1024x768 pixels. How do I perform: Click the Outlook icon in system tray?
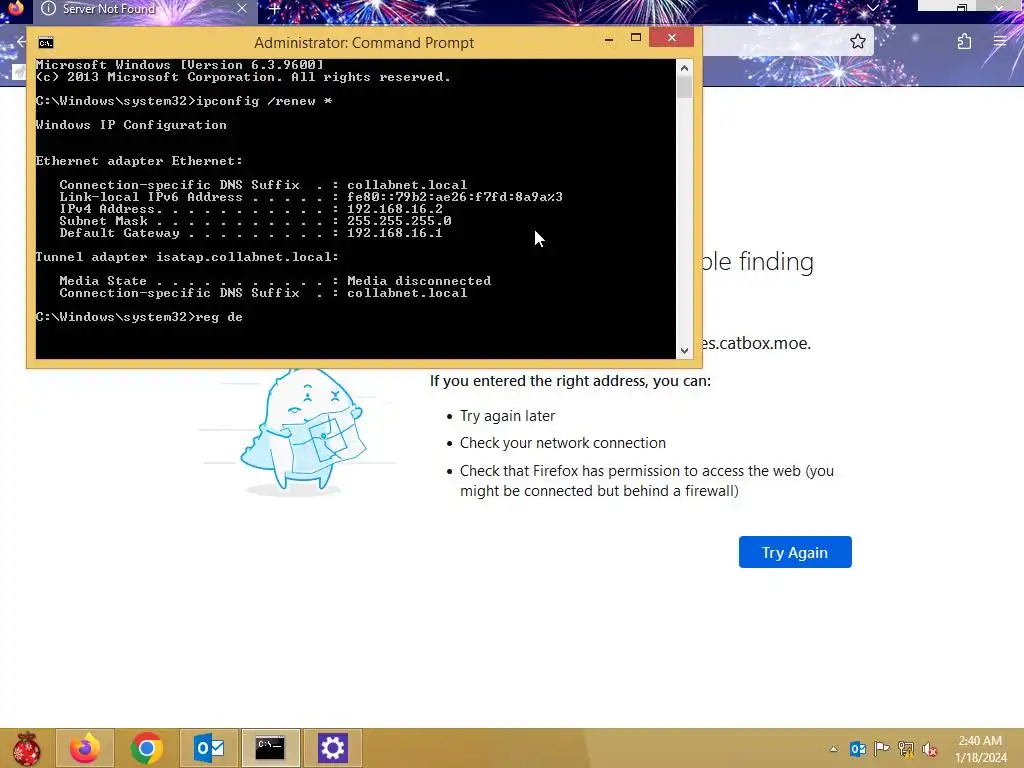[x=858, y=749]
